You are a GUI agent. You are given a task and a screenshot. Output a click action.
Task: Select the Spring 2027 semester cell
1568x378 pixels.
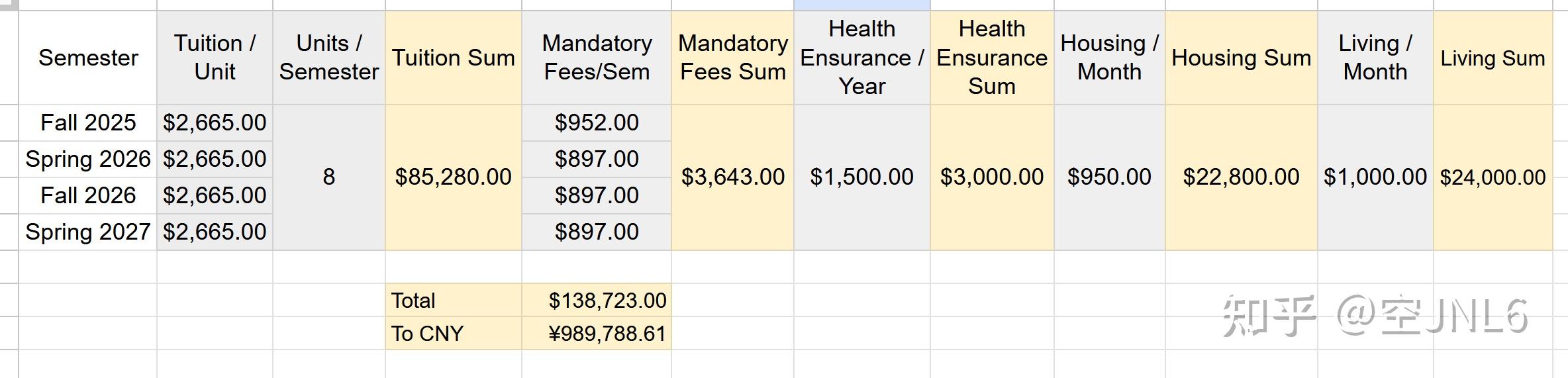pyautogui.click(x=88, y=232)
